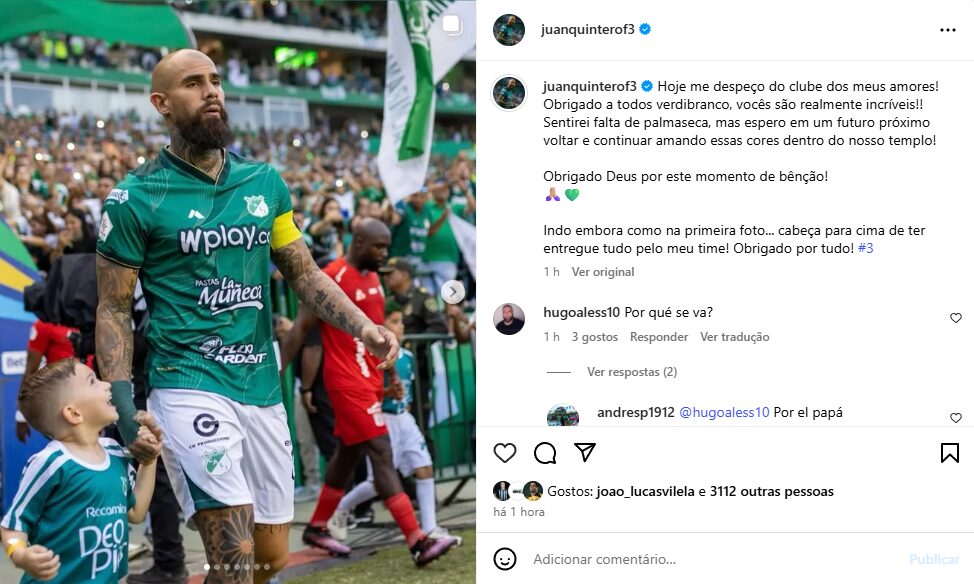This screenshot has width=974, height=584.
Task: Focus the Adicionar comentário field
Action: pyautogui.click(x=714, y=559)
